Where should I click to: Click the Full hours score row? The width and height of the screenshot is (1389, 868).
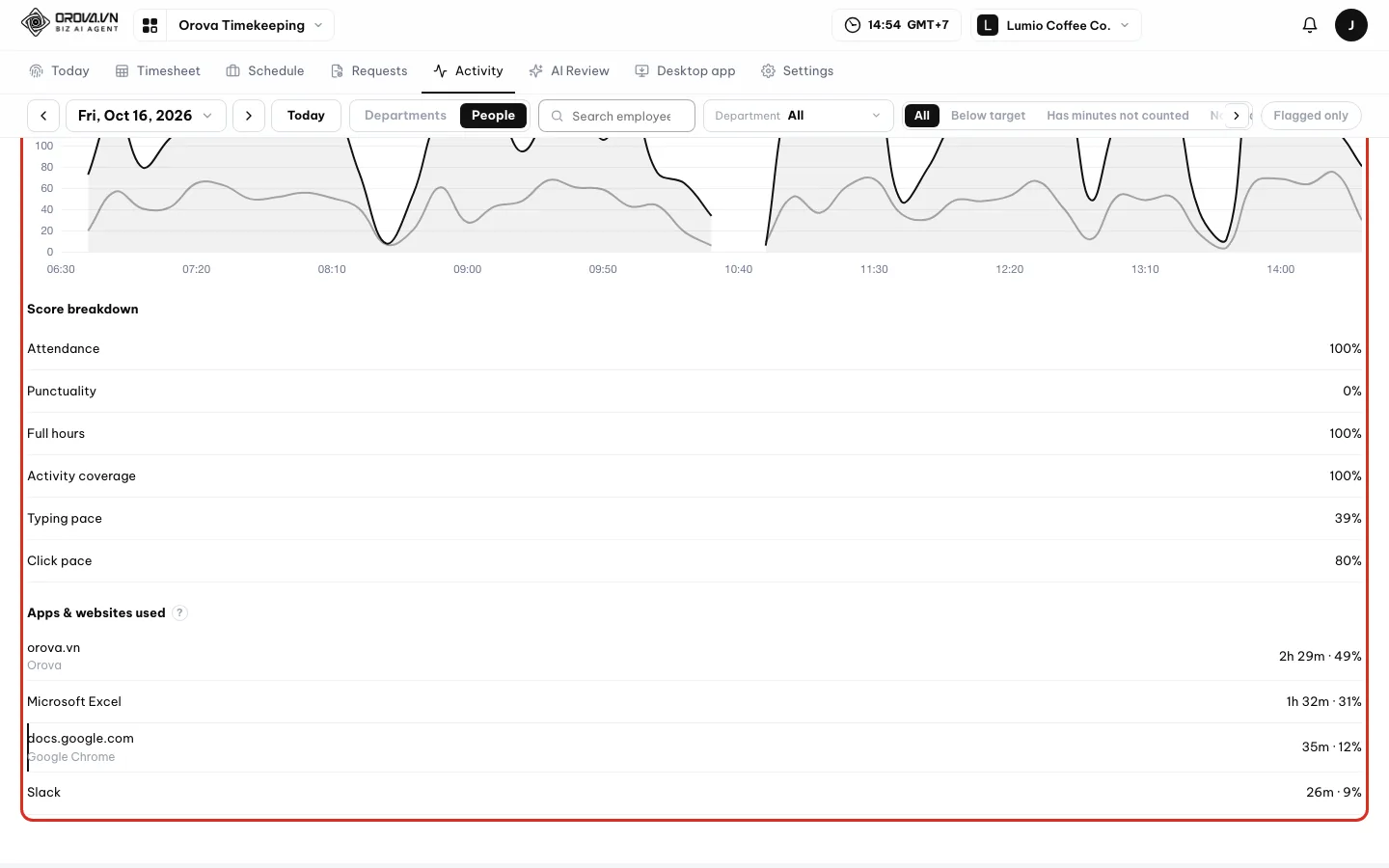click(x=694, y=434)
